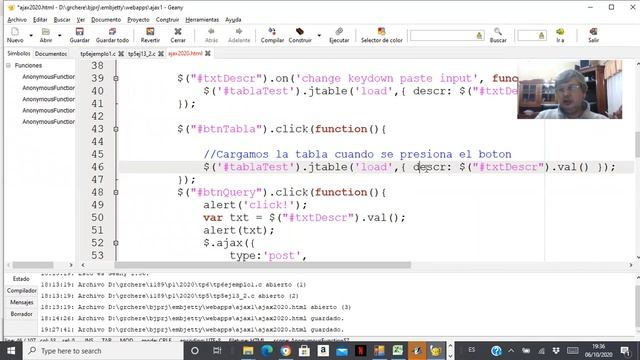
Task: Click the editor horizontal scrollbar
Action: click(263, 265)
